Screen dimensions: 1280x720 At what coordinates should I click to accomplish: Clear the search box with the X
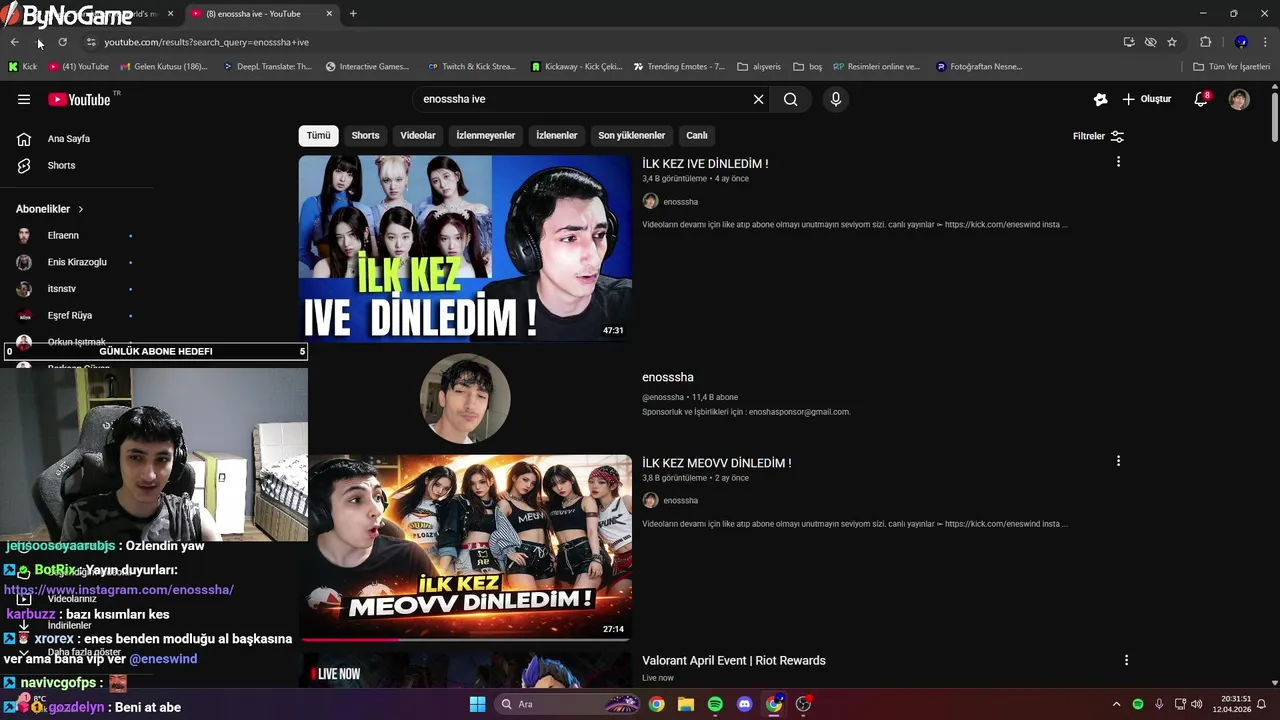coord(758,99)
